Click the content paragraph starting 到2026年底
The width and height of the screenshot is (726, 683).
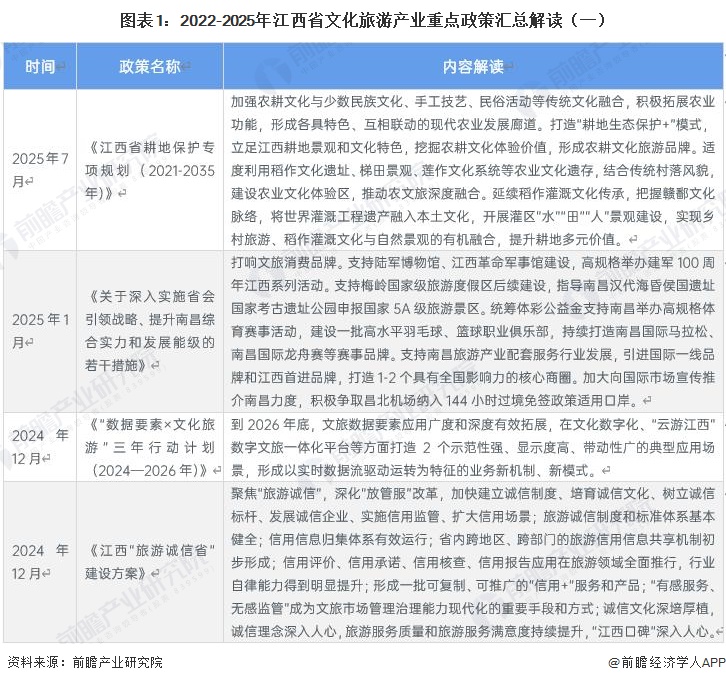pos(473,447)
